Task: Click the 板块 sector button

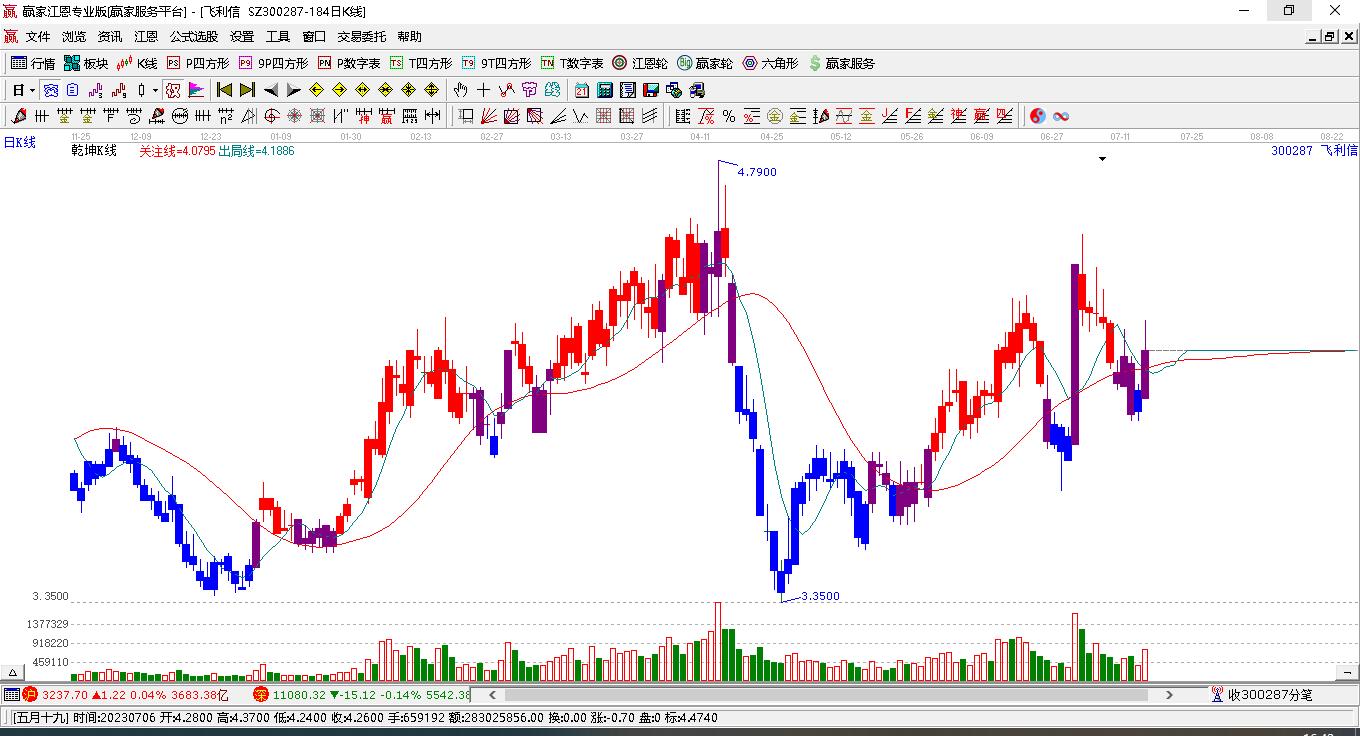Action: [86, 63]
